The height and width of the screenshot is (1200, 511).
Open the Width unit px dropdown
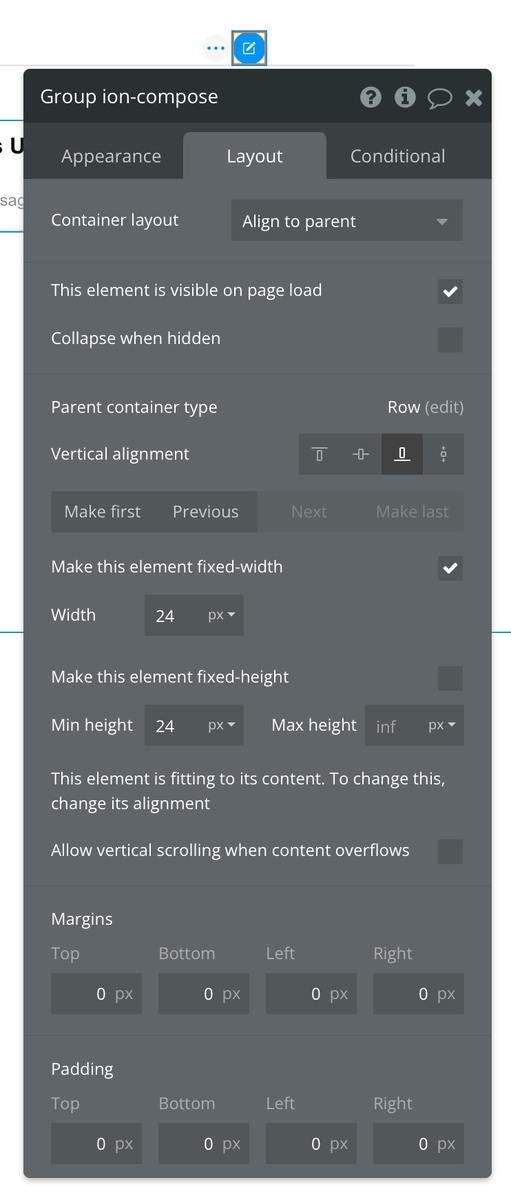tap(221, 615)
